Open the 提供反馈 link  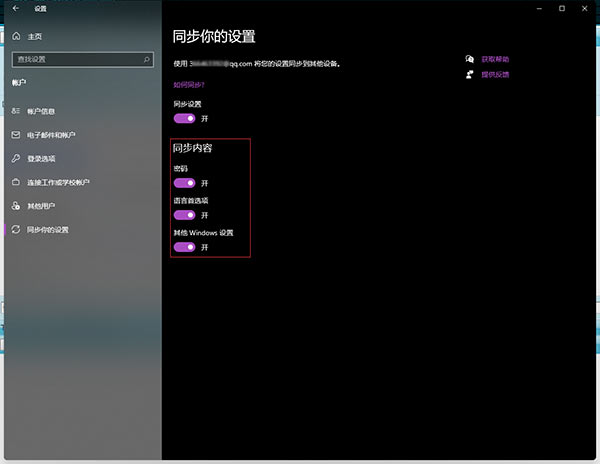pyautogui.click(x=495, y=74)
